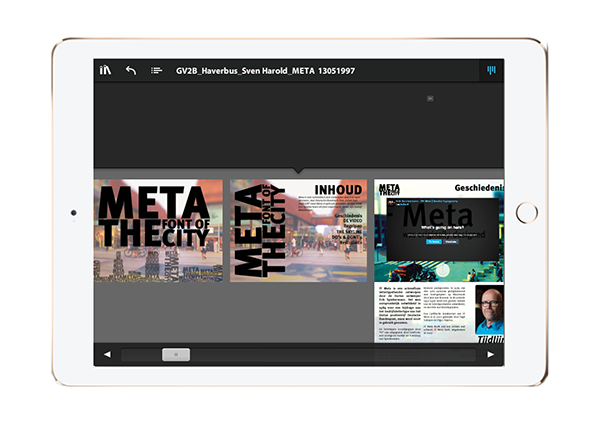Open the Geschiedenis page thumbnail
Image resolution: width=600 pixels, height=424 pixels.
pyautogui.click(x=439, y=261)
